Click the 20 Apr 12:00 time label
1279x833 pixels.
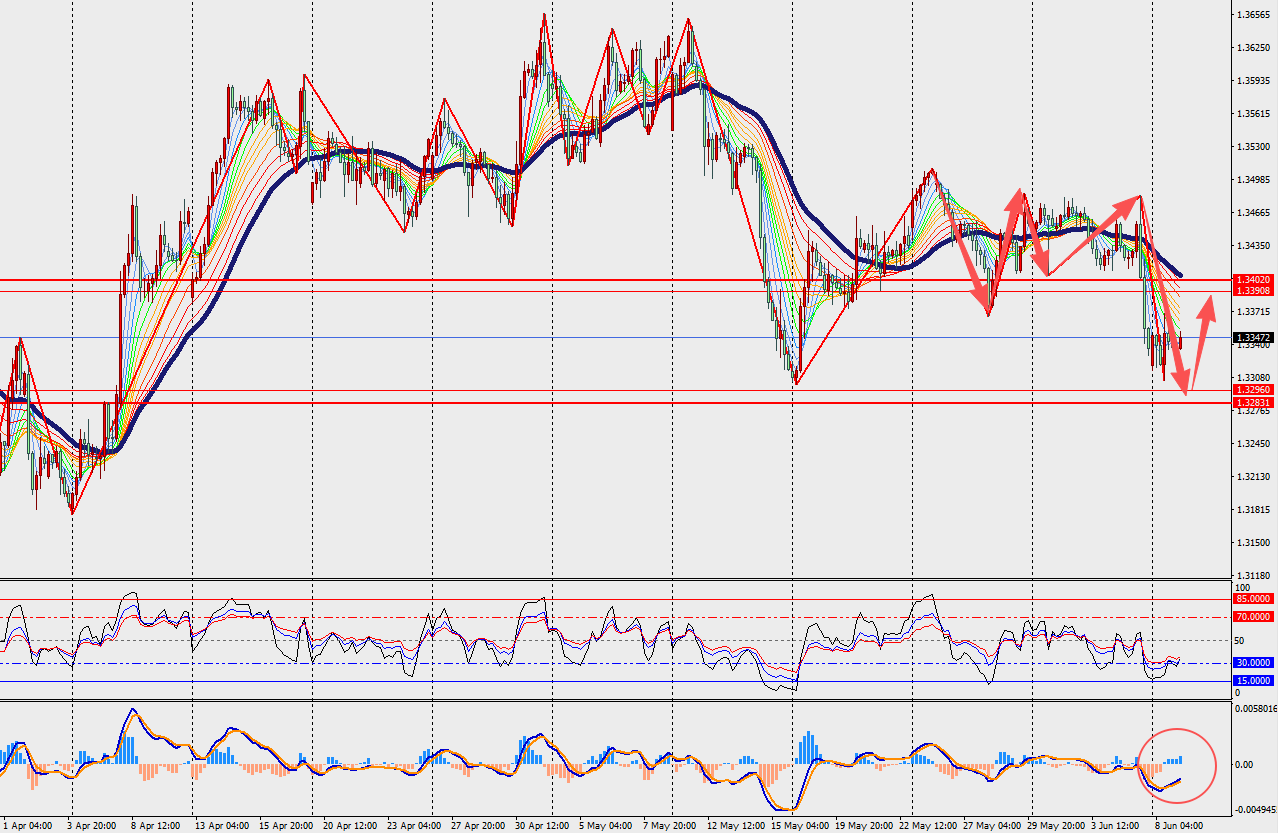[x=349, y=826]
